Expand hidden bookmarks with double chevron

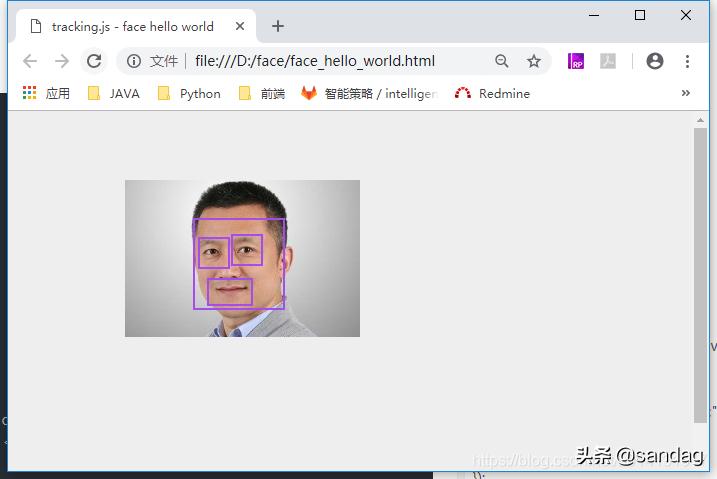coord(685,93)
